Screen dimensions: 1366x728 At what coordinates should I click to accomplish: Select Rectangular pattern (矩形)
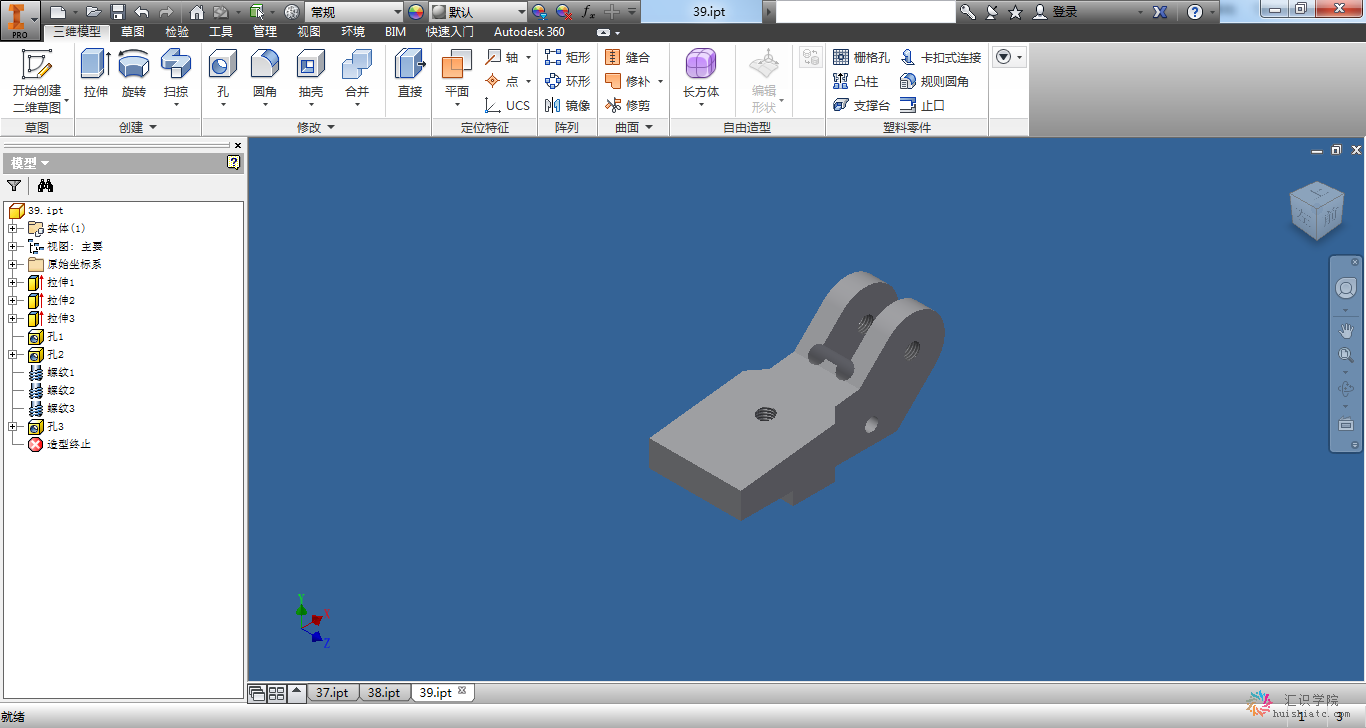tap(568, 57)
